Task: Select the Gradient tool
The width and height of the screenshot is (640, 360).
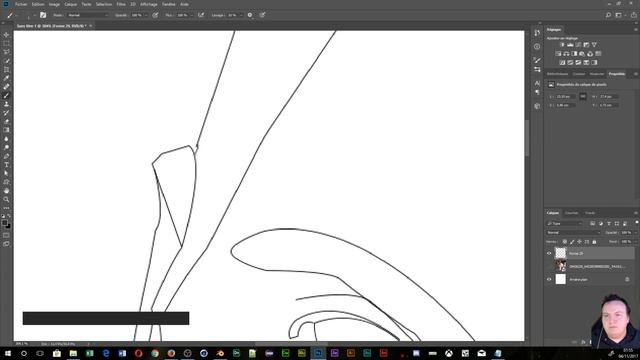Action: tap(6, 130)
